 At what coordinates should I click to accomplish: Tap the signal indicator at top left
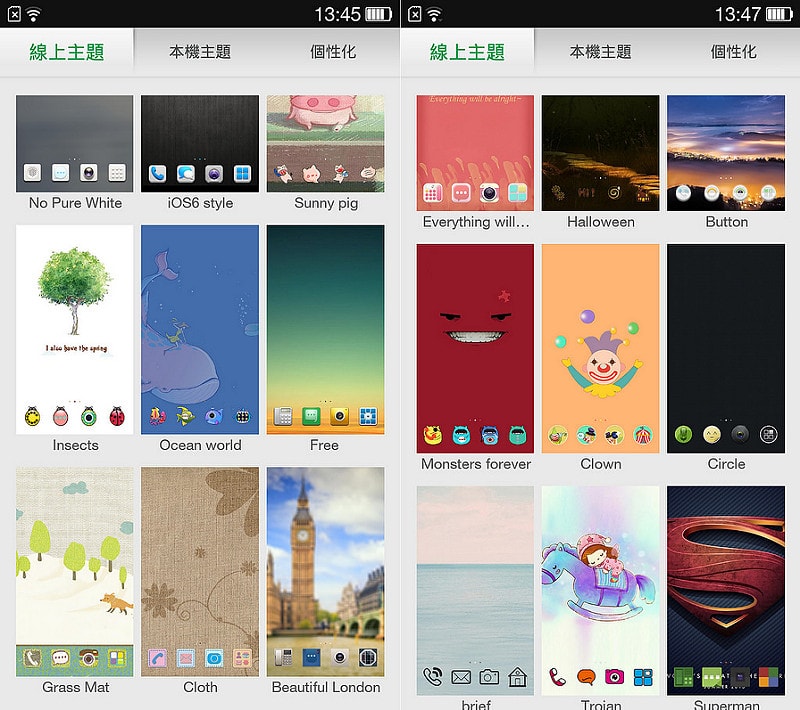coord(12,14)
